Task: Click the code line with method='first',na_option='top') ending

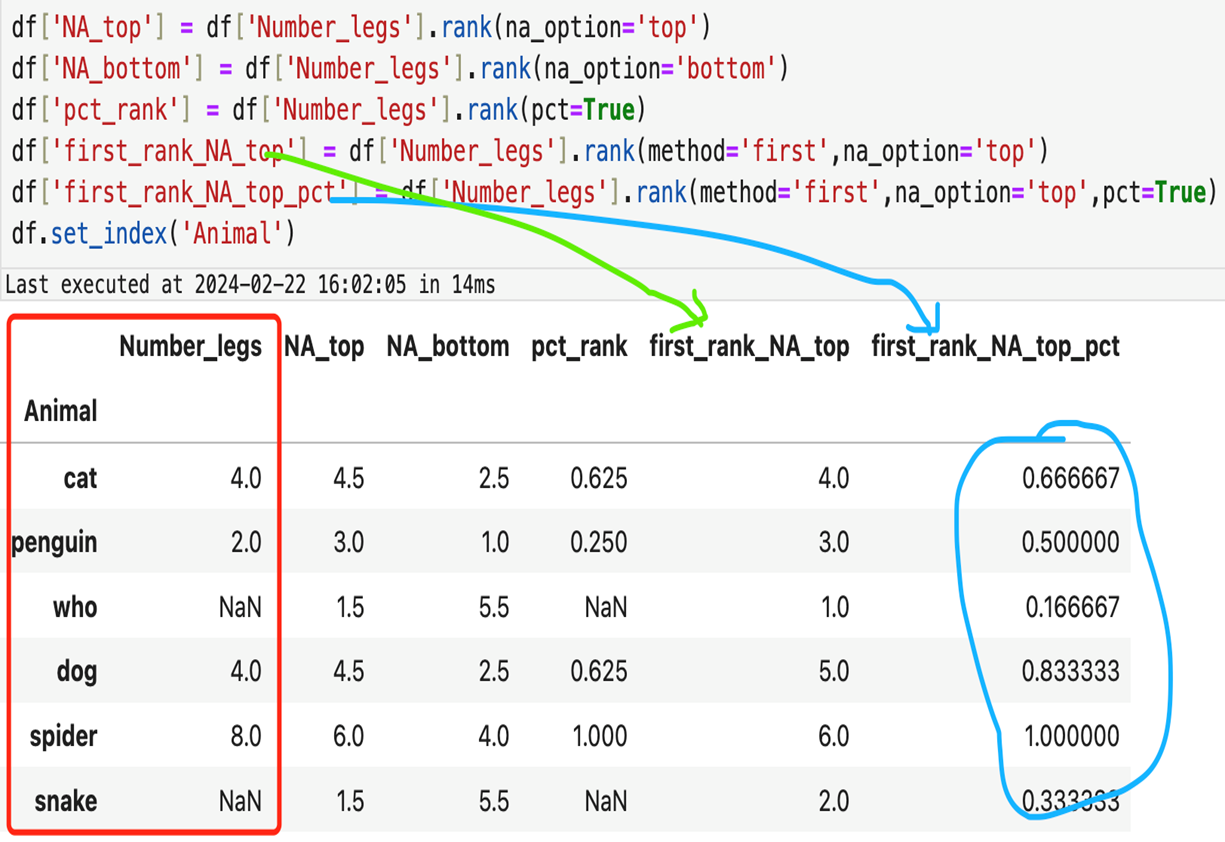Action: point(530,152)
